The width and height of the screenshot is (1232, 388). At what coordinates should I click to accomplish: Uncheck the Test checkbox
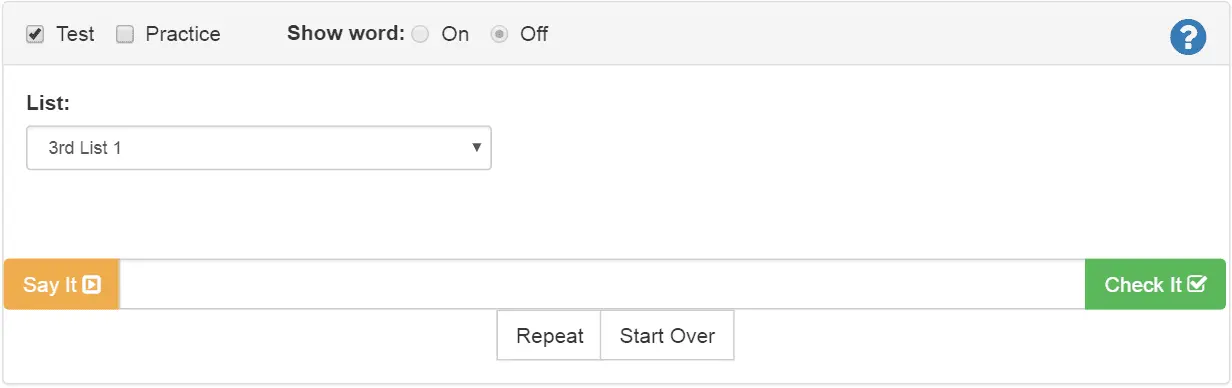tap(35, 35)
